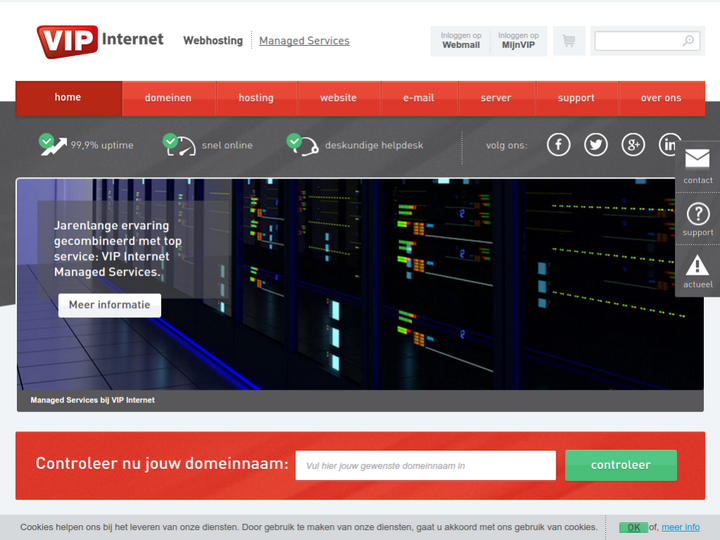This screenshot has width=720, height=540.
Task: Open the support menu in navigation bar
Action: point(576,98)
